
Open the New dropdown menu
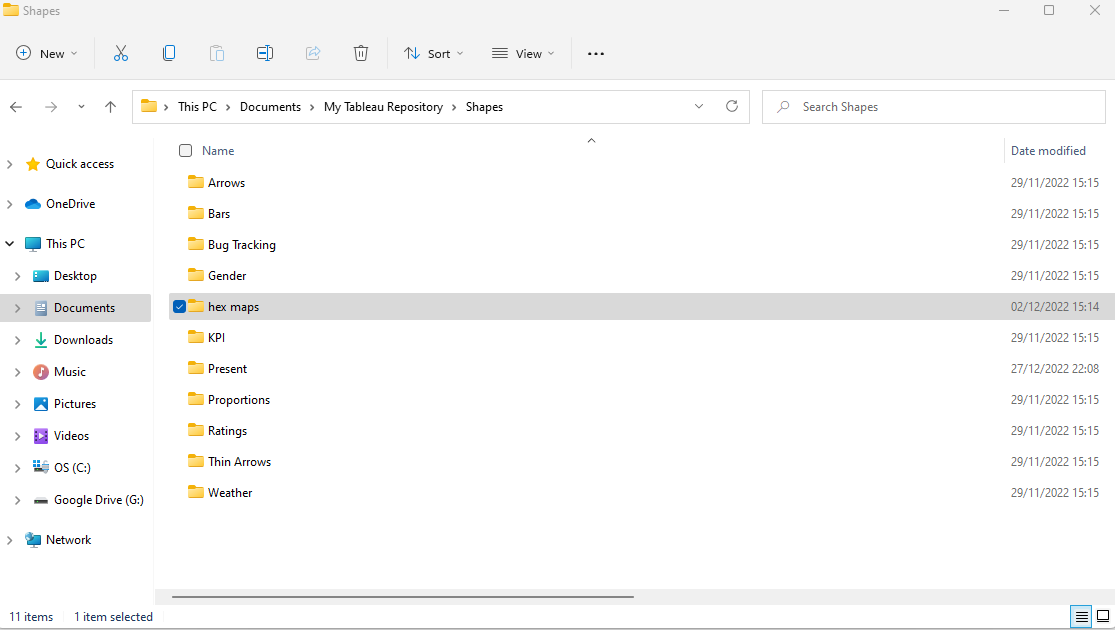coord(47,53)
